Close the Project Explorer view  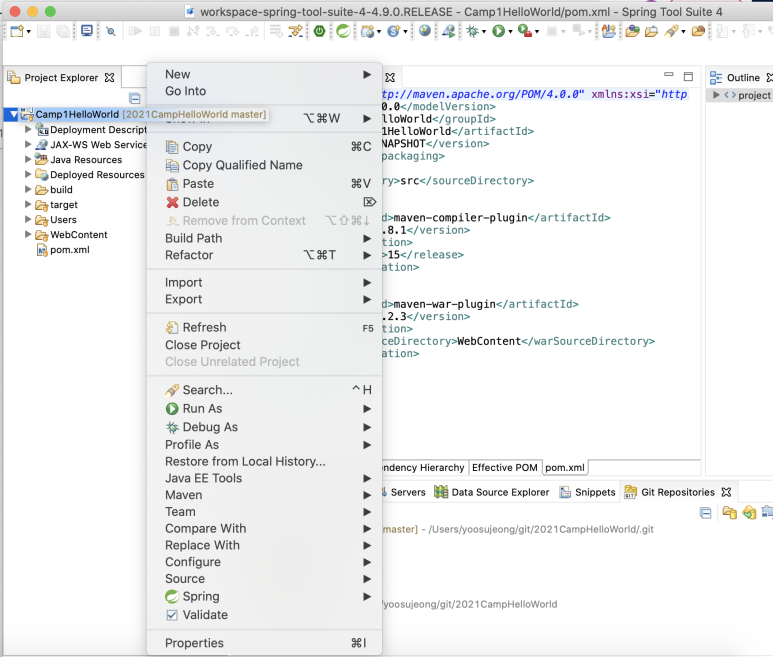(x=109, y=77)
